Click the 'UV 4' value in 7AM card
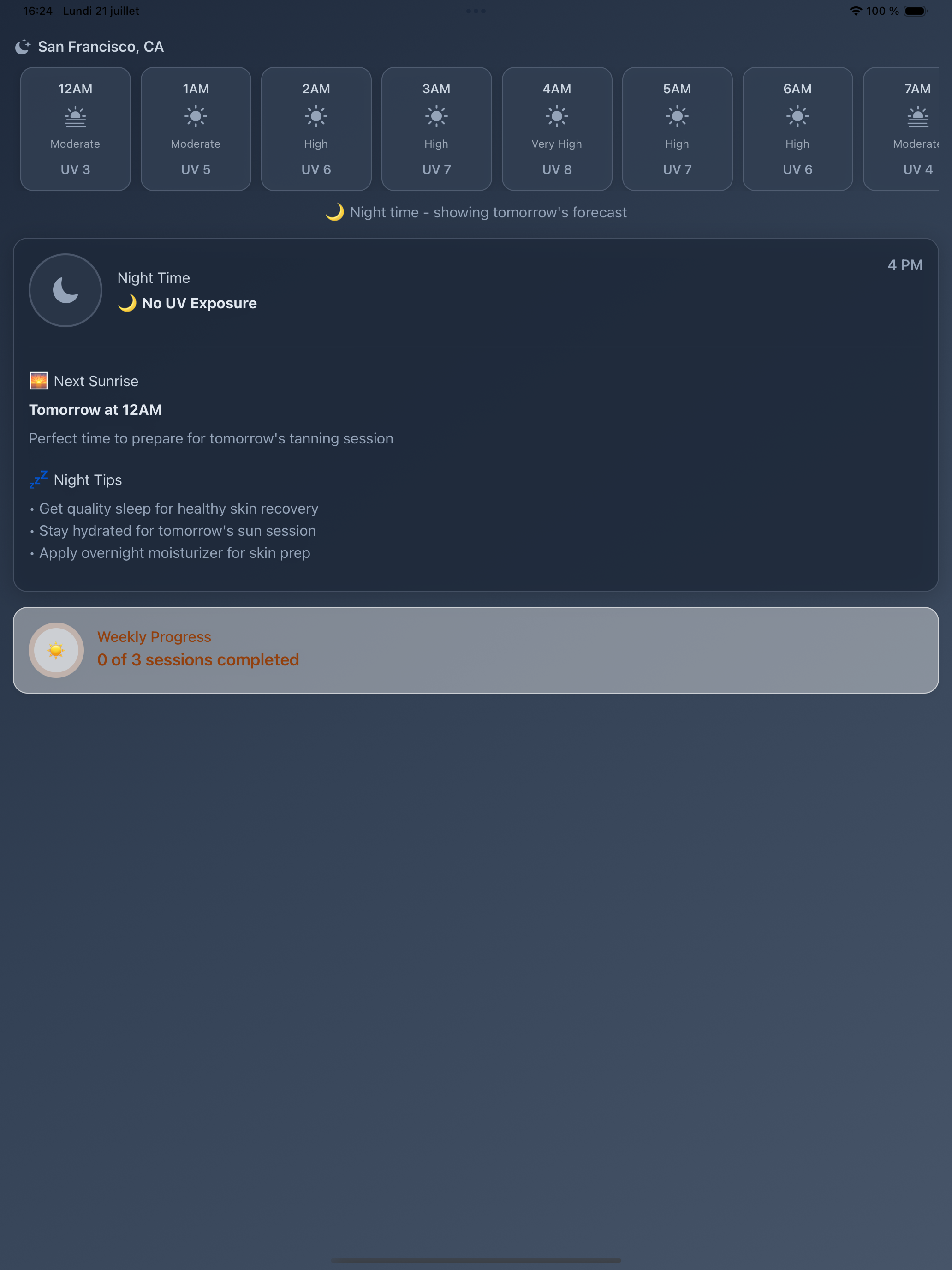 (x=918, y=169)
